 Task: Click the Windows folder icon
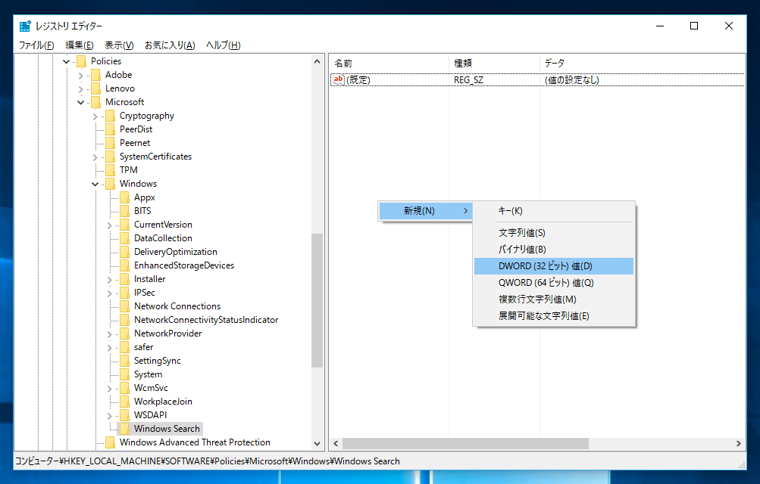pos(111,184)
